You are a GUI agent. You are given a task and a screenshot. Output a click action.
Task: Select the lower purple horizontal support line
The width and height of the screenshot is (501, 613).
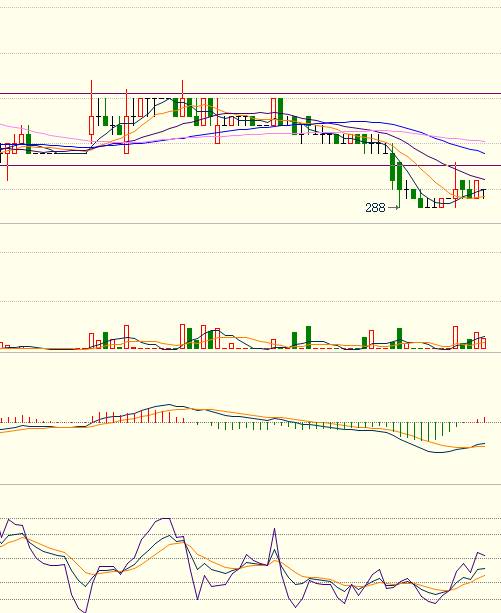coord(250,165)
